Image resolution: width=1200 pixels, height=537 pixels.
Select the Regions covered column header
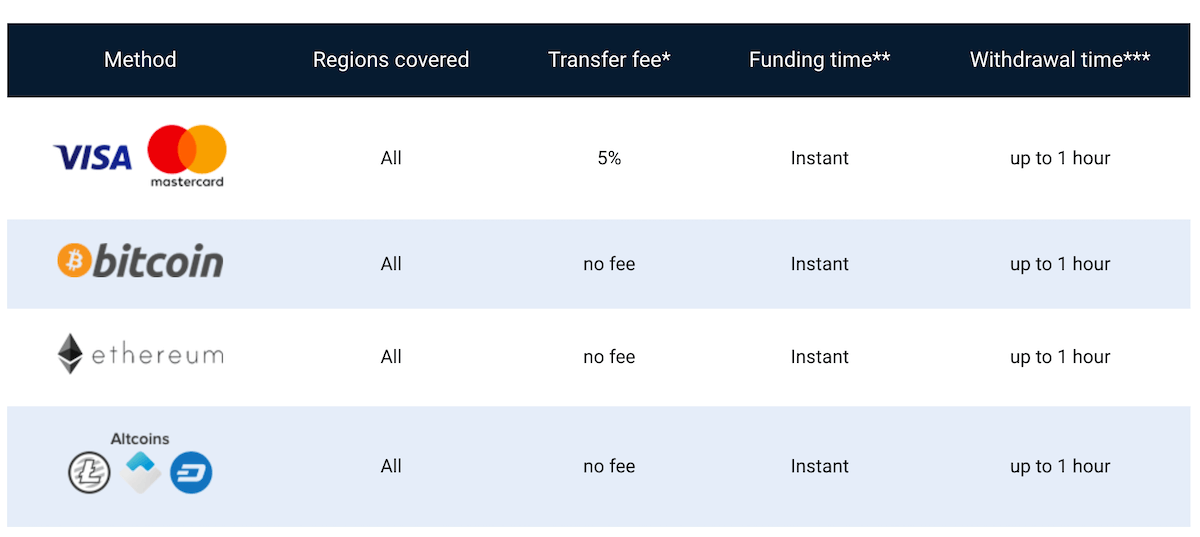(x=391, y=60)
